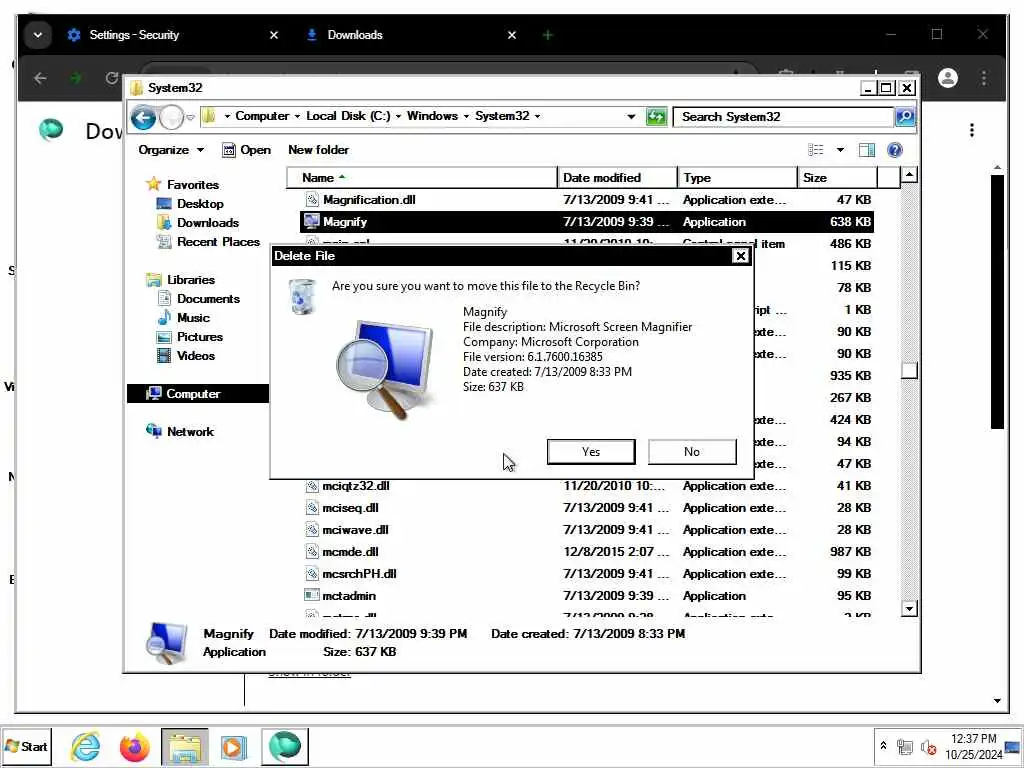Close the Delete File dialog
The height and width of the screenshot is (768, 1024).
[x=740, y=256]
